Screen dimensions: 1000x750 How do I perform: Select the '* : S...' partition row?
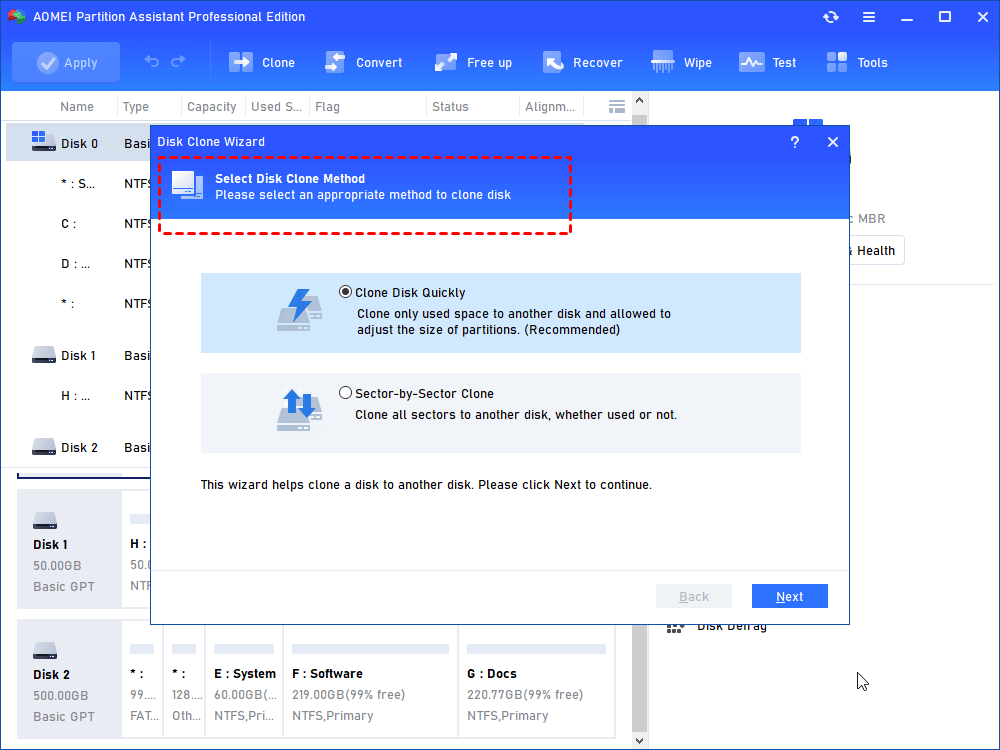(x=78, y=184)
